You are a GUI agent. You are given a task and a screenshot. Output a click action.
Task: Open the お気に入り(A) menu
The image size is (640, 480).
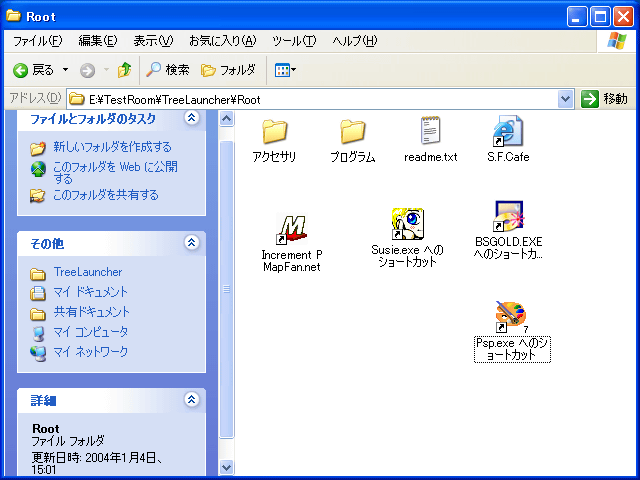pyautogui.click(x=222, y=41)
